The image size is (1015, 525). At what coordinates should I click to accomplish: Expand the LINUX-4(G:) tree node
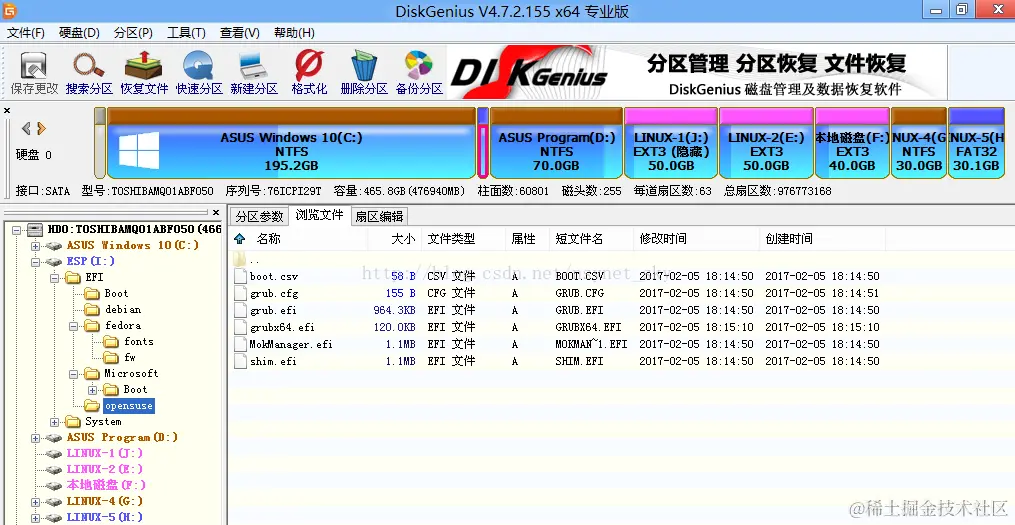coord(36,502)
